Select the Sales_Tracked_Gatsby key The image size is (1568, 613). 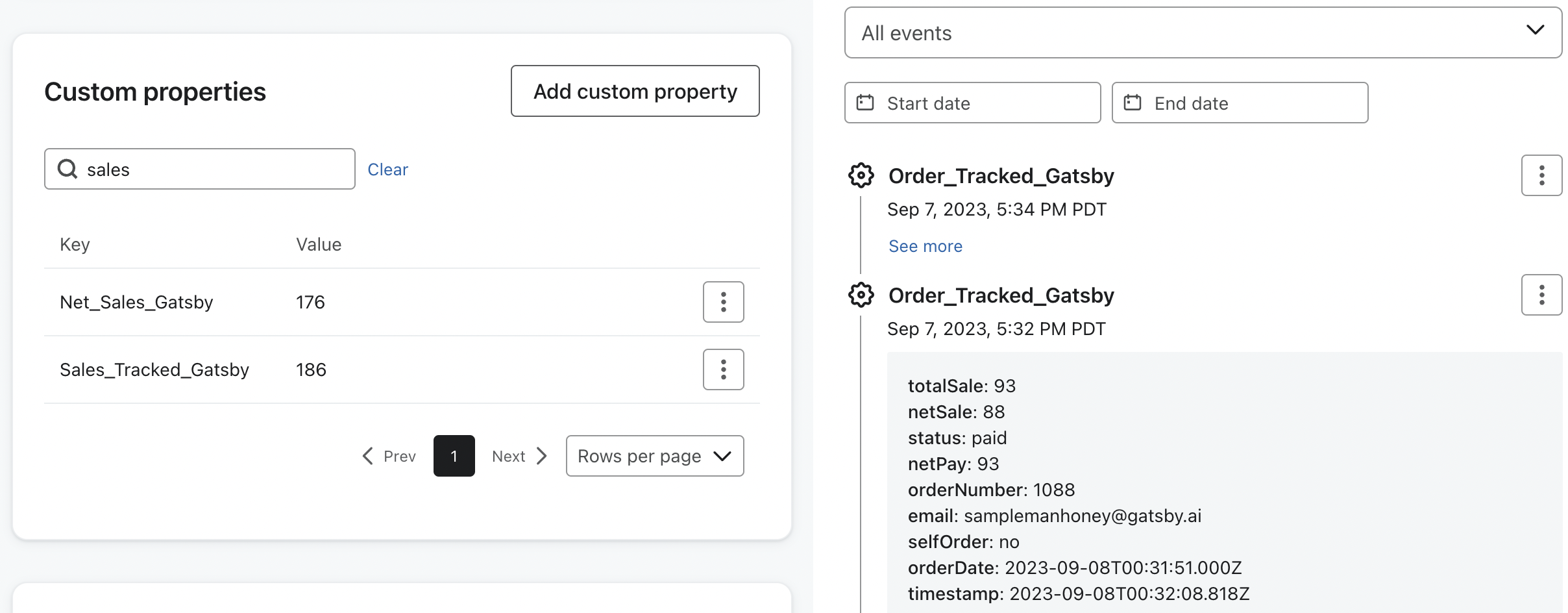154,369
